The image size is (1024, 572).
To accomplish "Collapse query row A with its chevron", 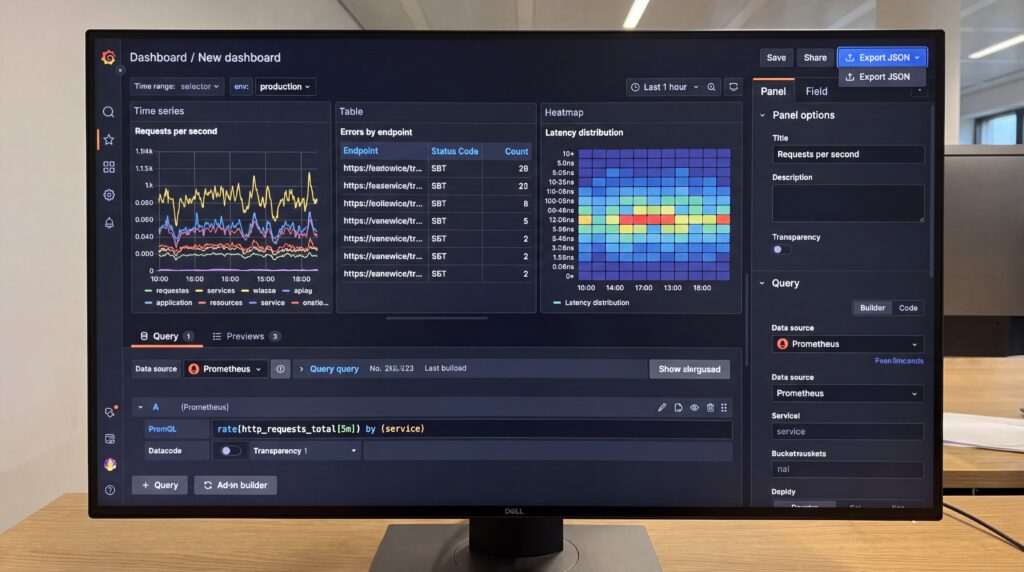I will tap(140, 407).
